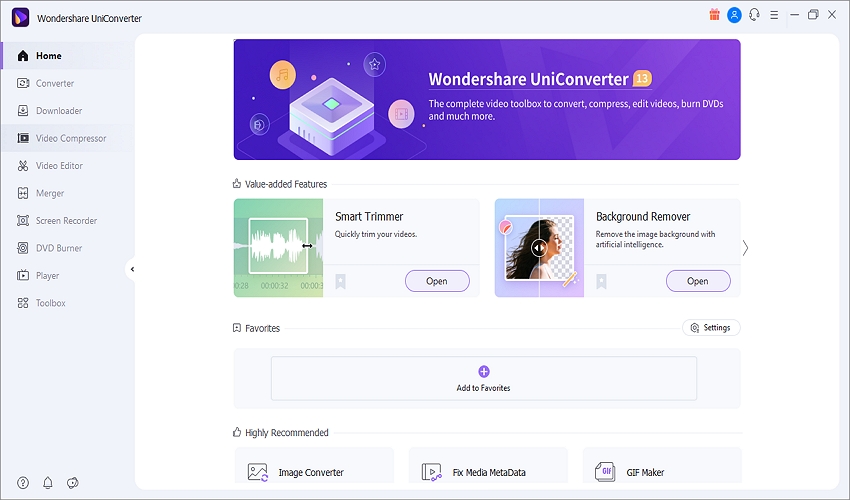Open the GIF Maker tool
Viewport: 850px width, 500px height.
662,466
